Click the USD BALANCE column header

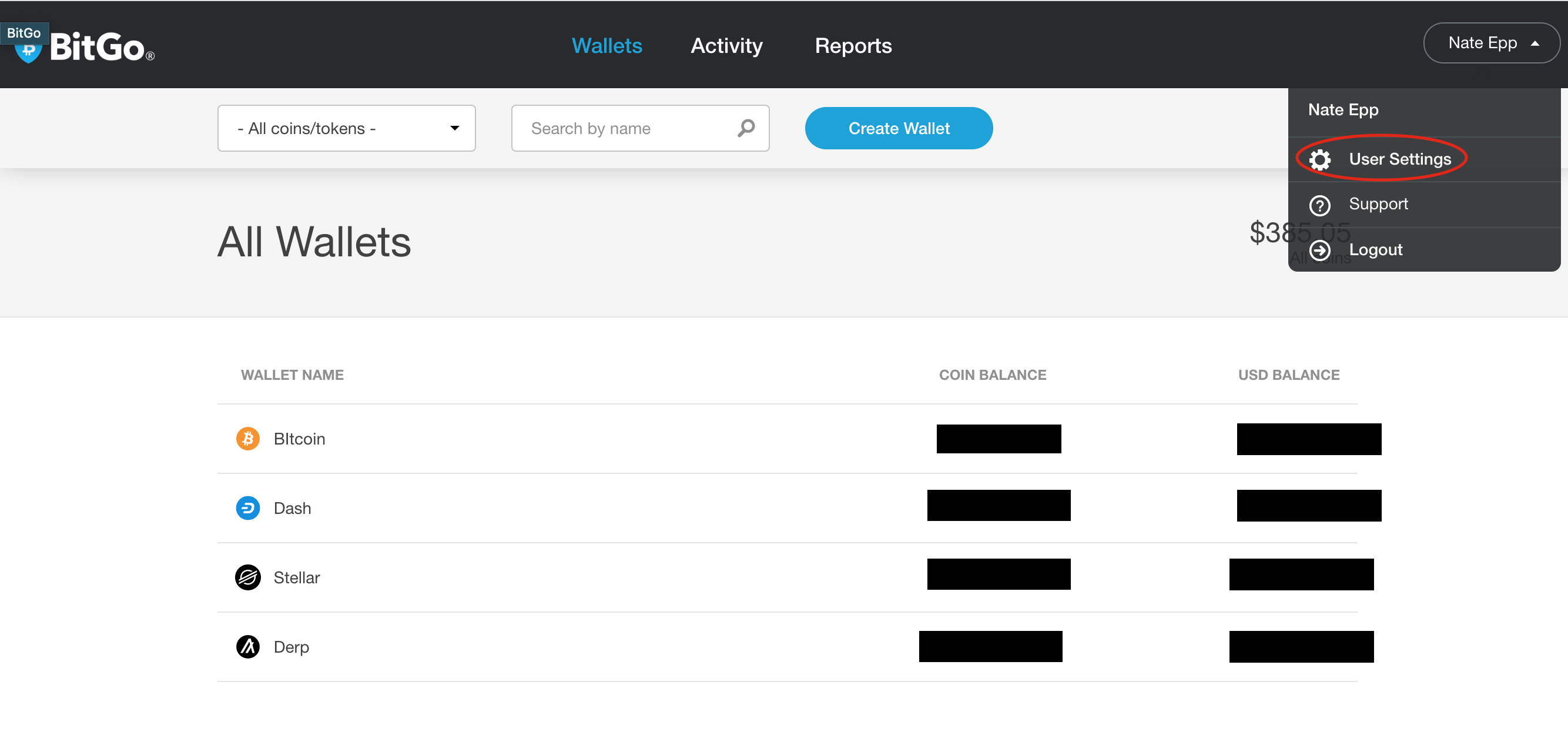[1289, 375]
